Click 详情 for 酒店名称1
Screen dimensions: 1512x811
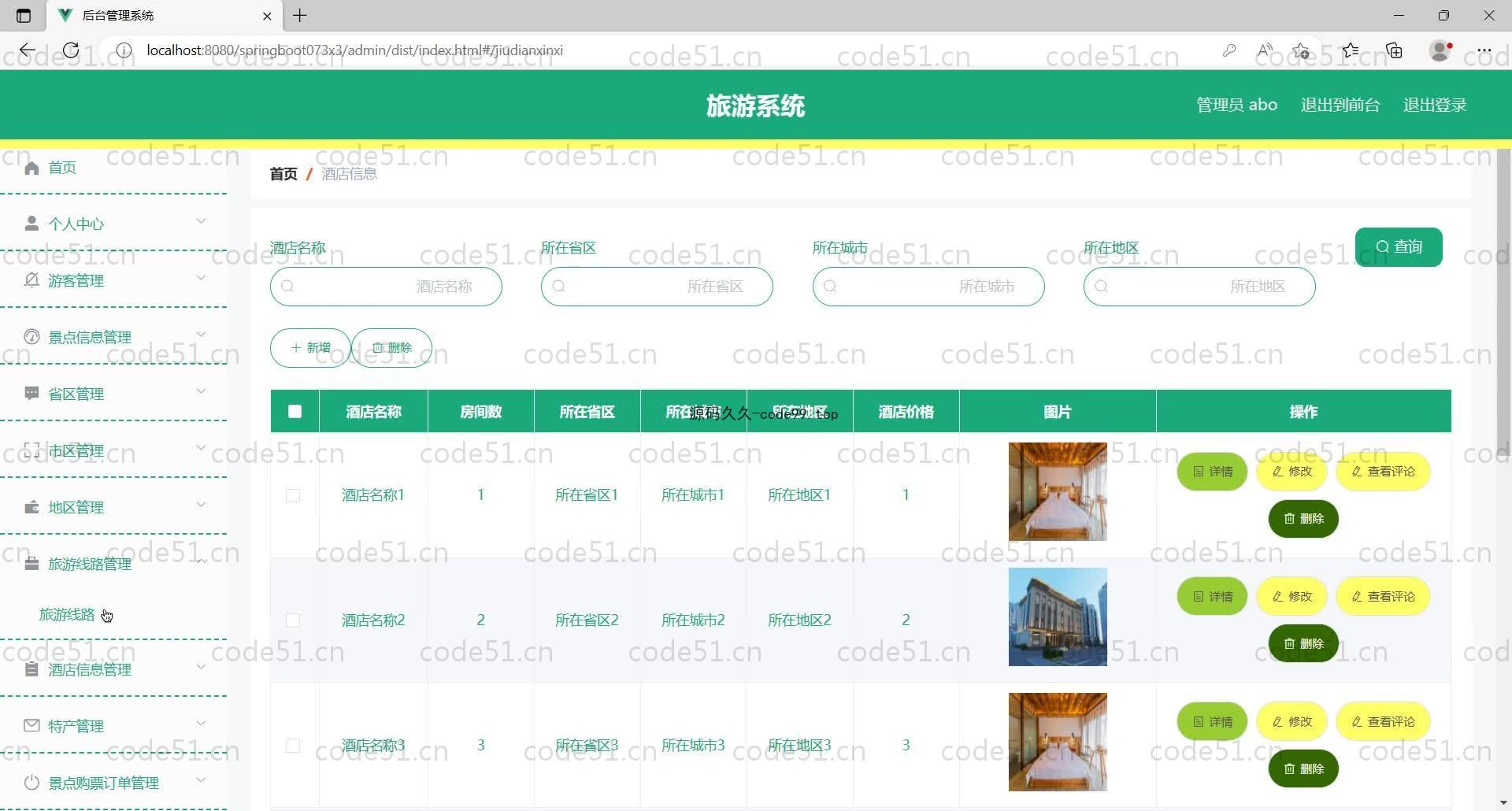(1212, 472)
